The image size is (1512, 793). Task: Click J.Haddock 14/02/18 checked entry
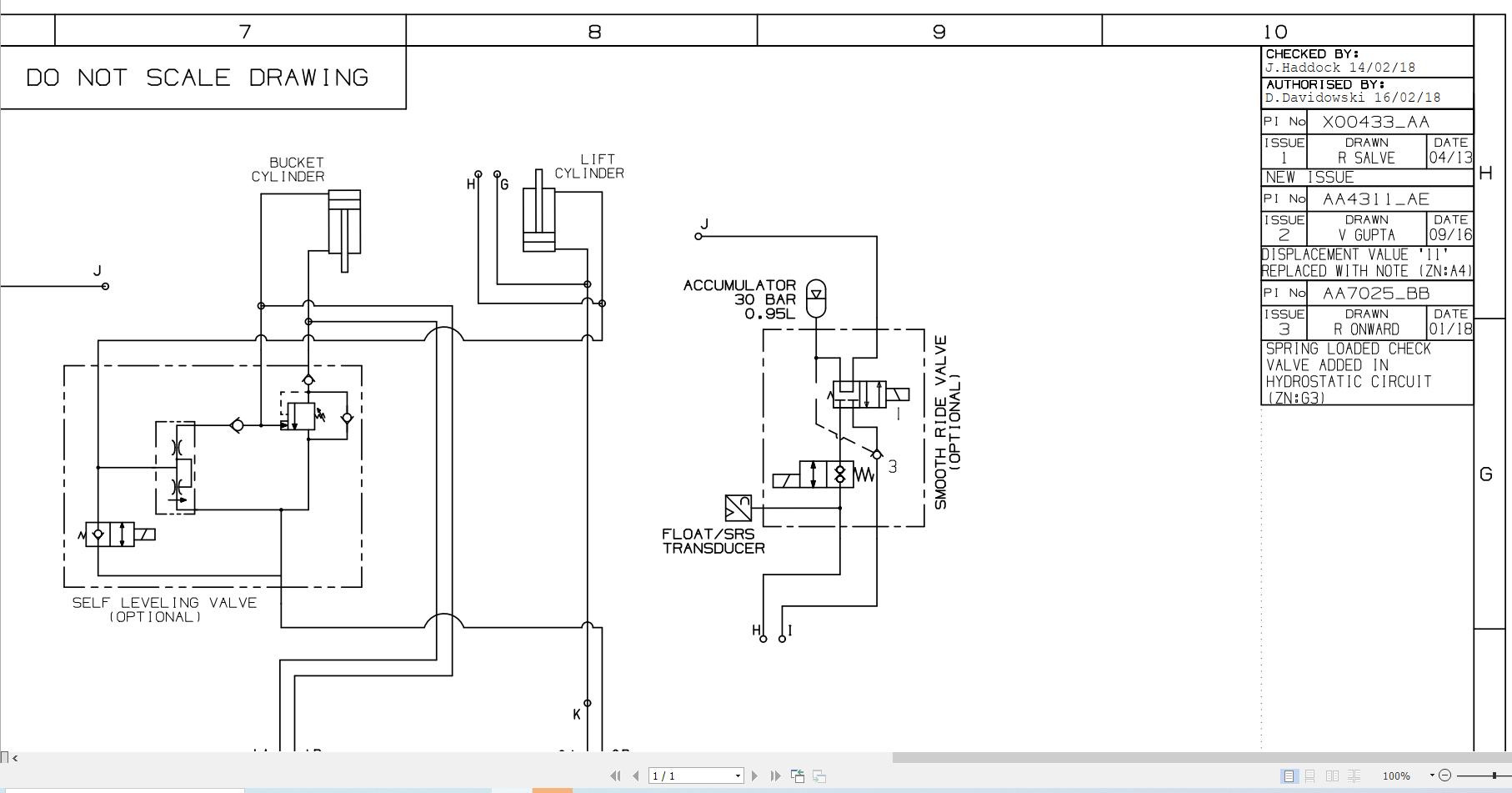click(x=1339, y=68)
